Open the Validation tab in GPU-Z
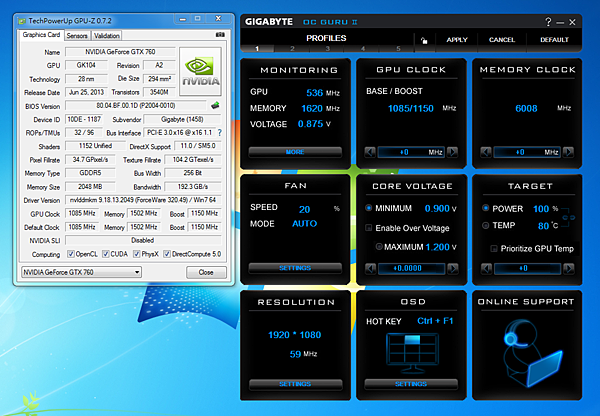The image size is (600, 416). (107, 36)
